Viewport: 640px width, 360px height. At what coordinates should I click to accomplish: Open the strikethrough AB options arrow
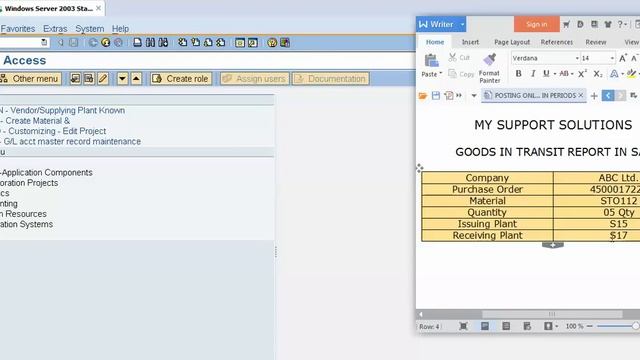pyautogui.click(x=572, y=74)
